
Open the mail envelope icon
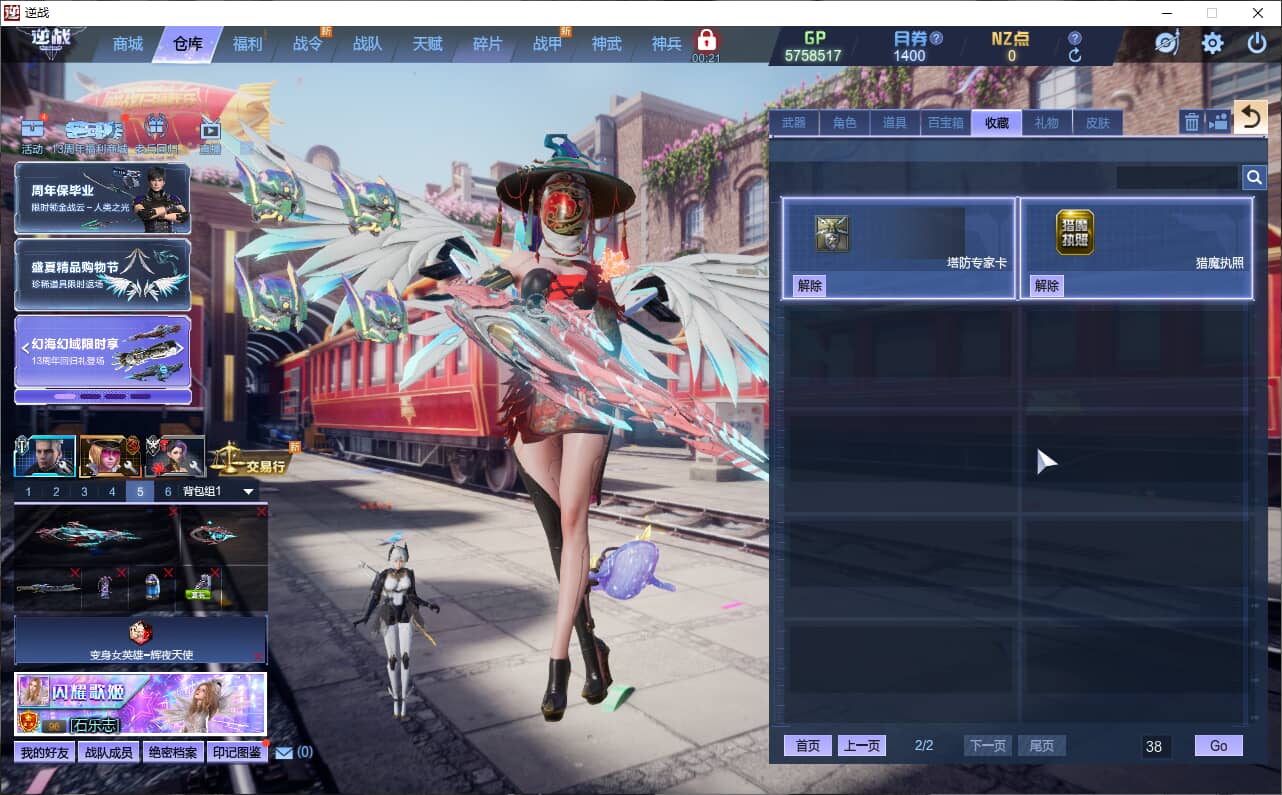click(x=284, y=752)
